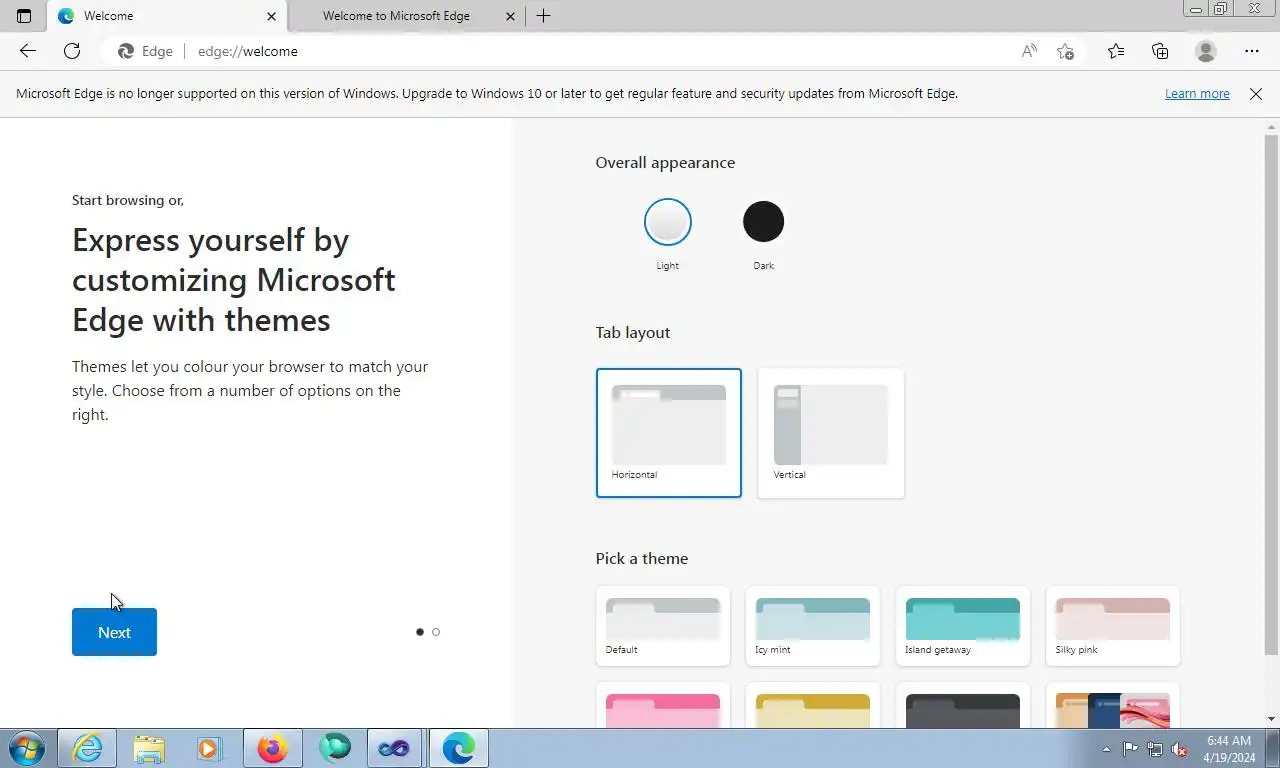The width and height of the screenshot is (1280, 768).
Task: Click the Microsoft Edge taskbar icon
Action: coord(458,748)
